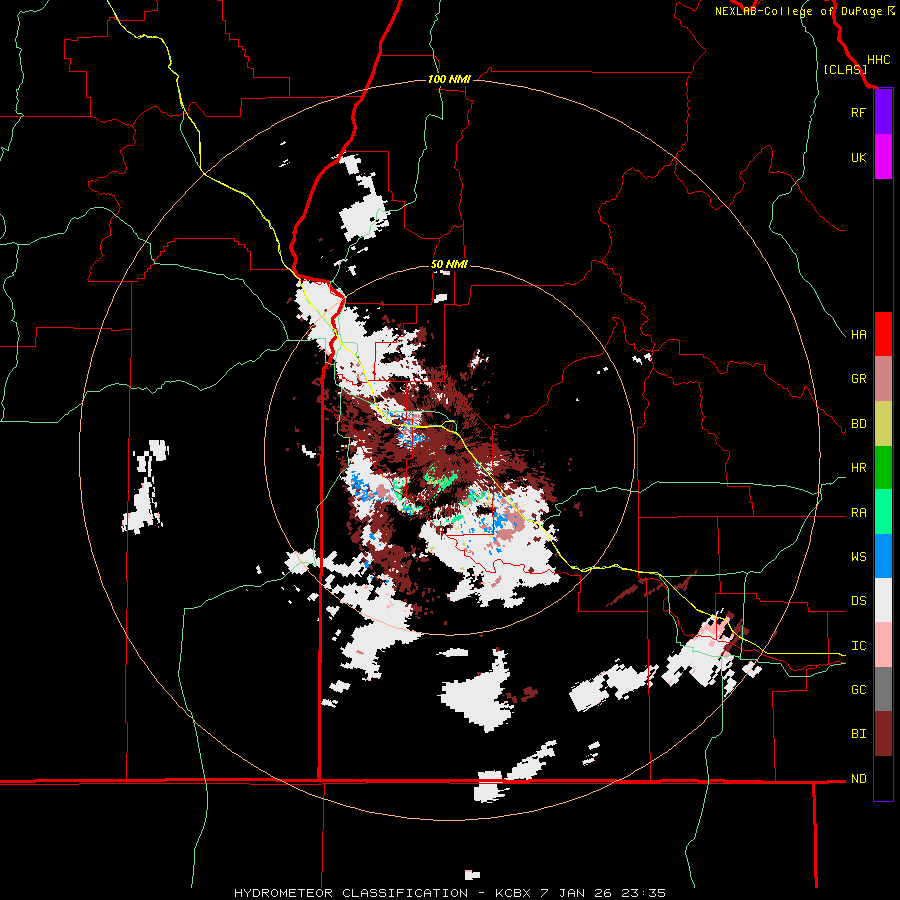Click the WS blue legend swatch
900x900 pixels.
tap(883, 556)
